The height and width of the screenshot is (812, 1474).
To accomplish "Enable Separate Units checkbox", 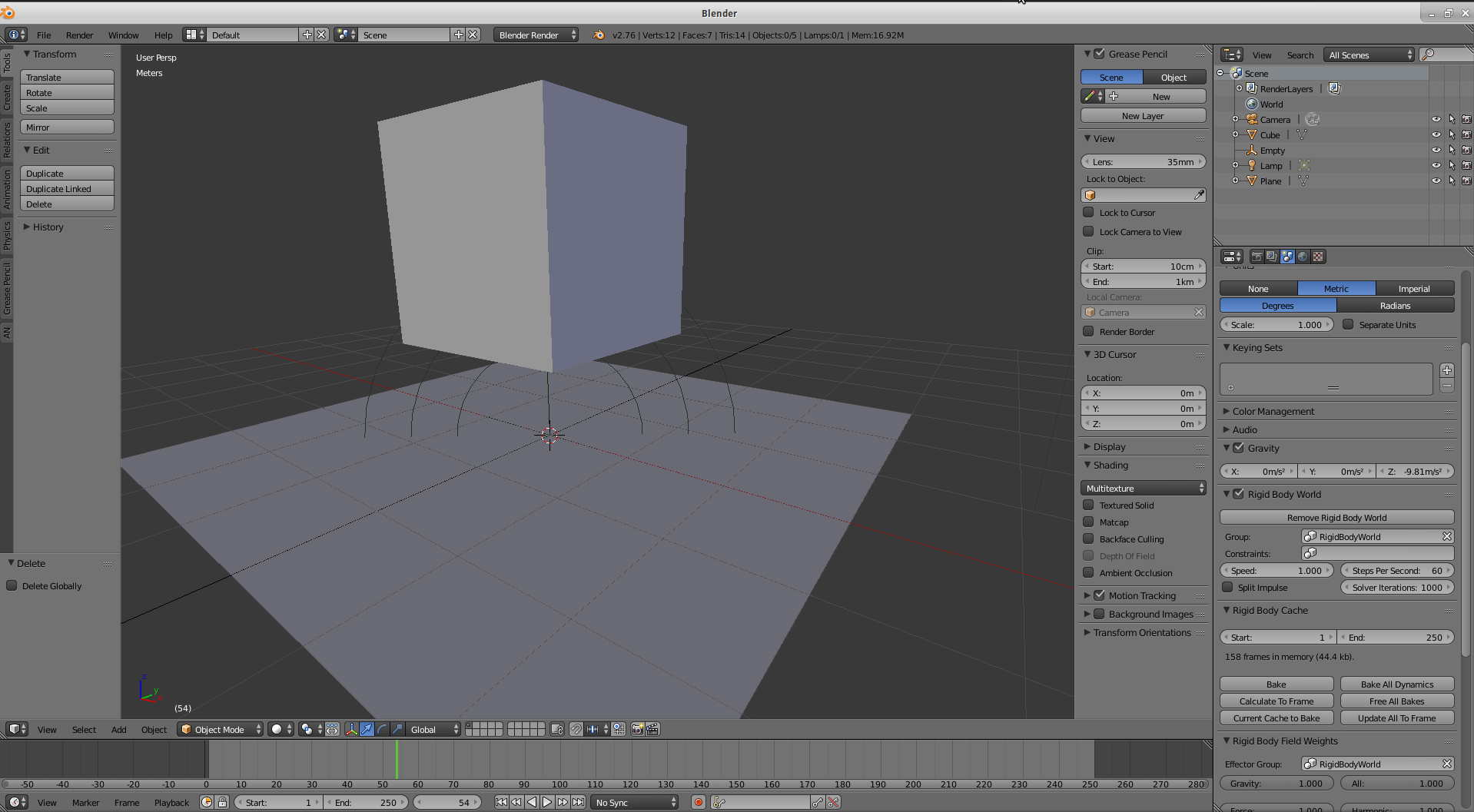I will tap(1348, 324).
